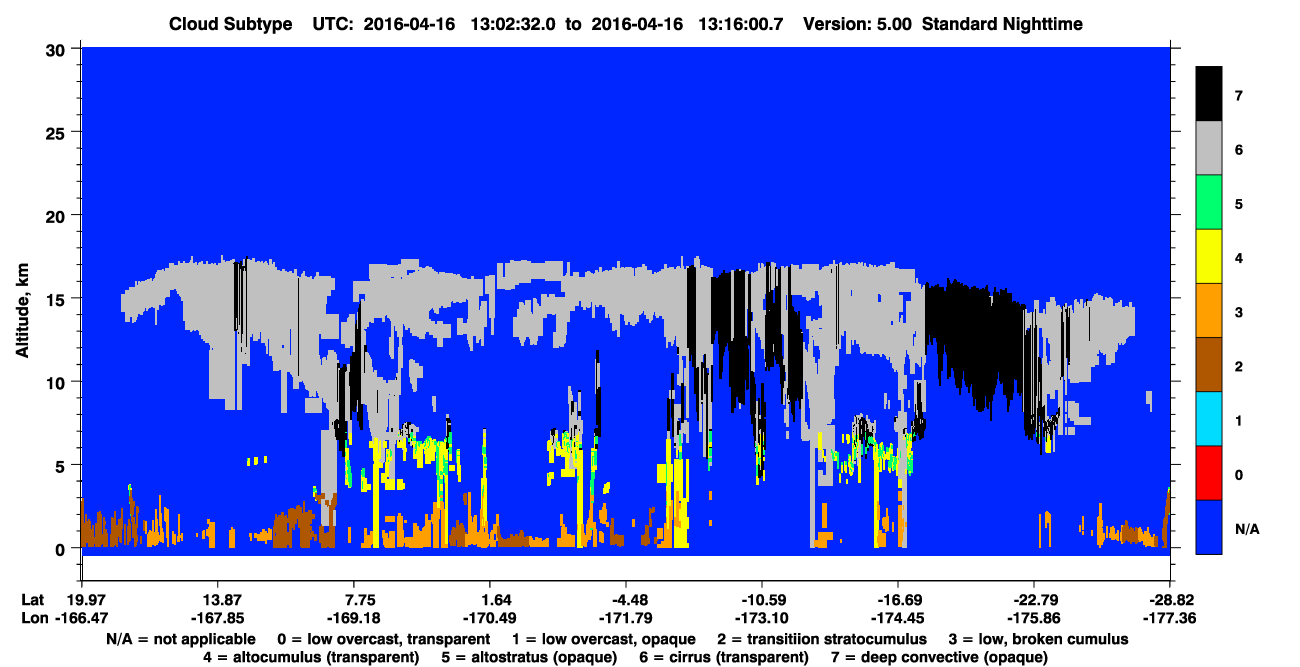Click longitude value -174.45
The image size is (1300, 667).
point(898,618)
